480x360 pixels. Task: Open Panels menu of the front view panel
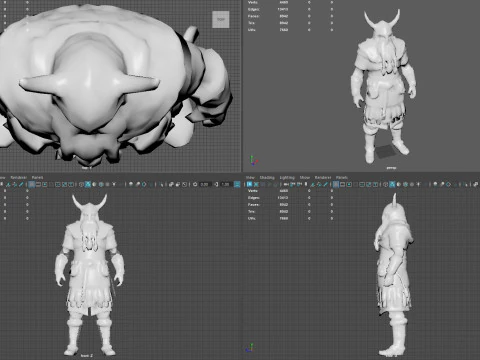click(x=37, y=177)
